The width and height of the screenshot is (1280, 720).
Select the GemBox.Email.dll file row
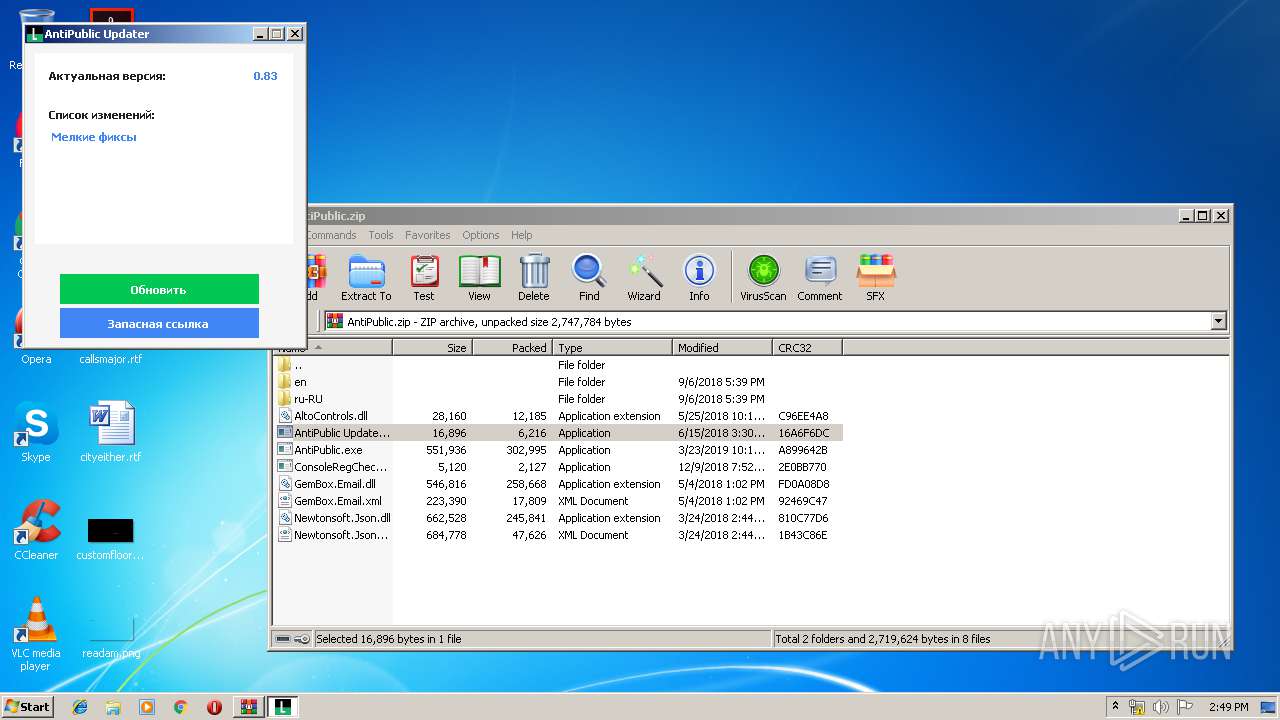(558, 484)
